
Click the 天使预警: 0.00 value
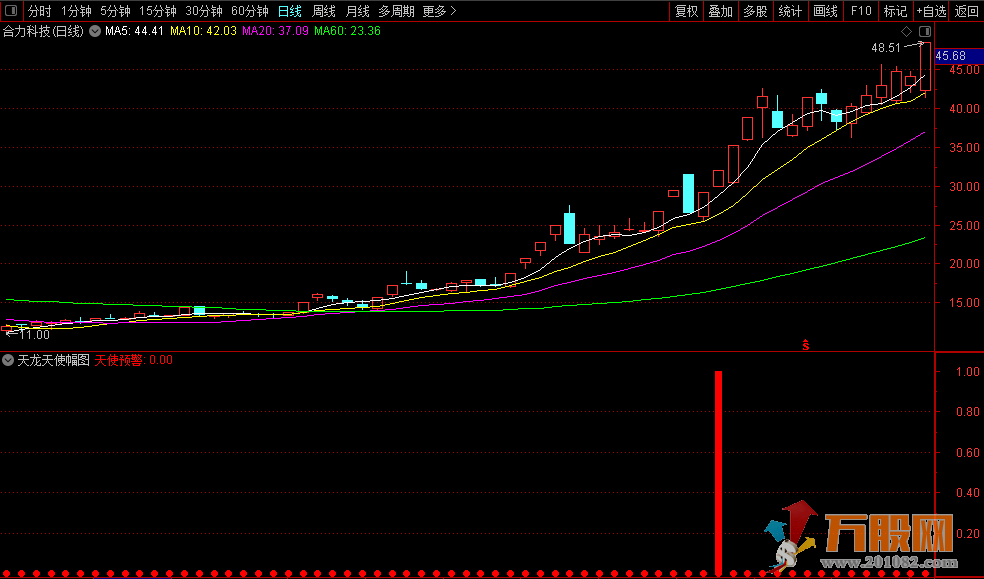tap(134, 360)
